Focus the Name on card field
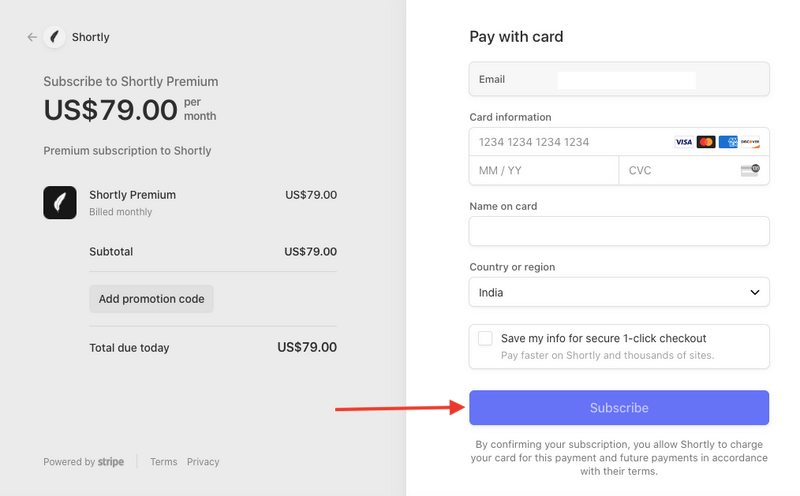800x496 pixels. (619, 231)
